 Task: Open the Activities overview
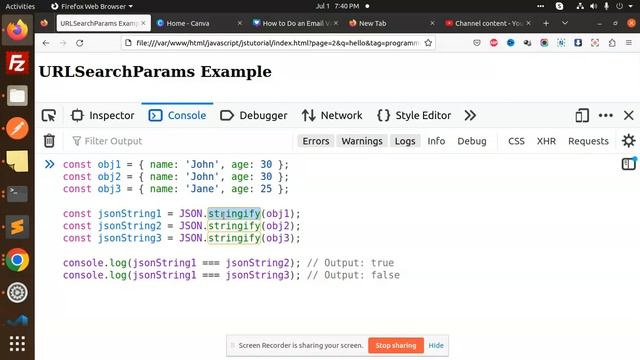point(20,6)
